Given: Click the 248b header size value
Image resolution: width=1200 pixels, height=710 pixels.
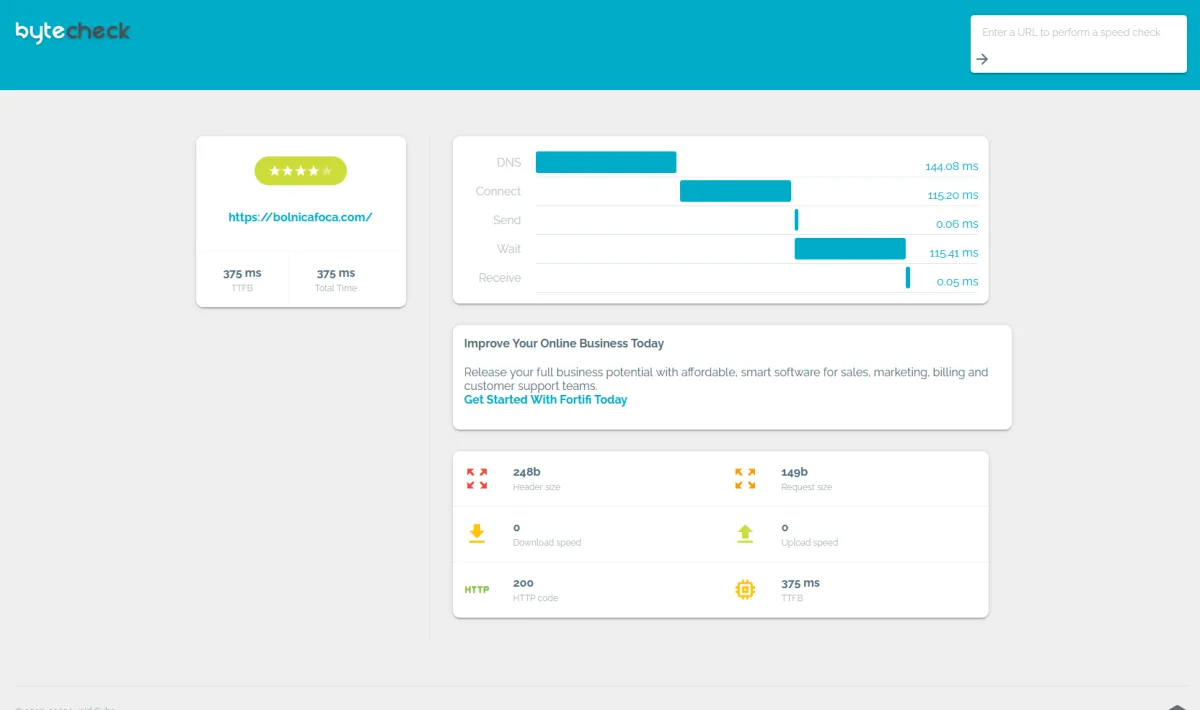Looking at the screenshot, I should click(x=527, y=472).
